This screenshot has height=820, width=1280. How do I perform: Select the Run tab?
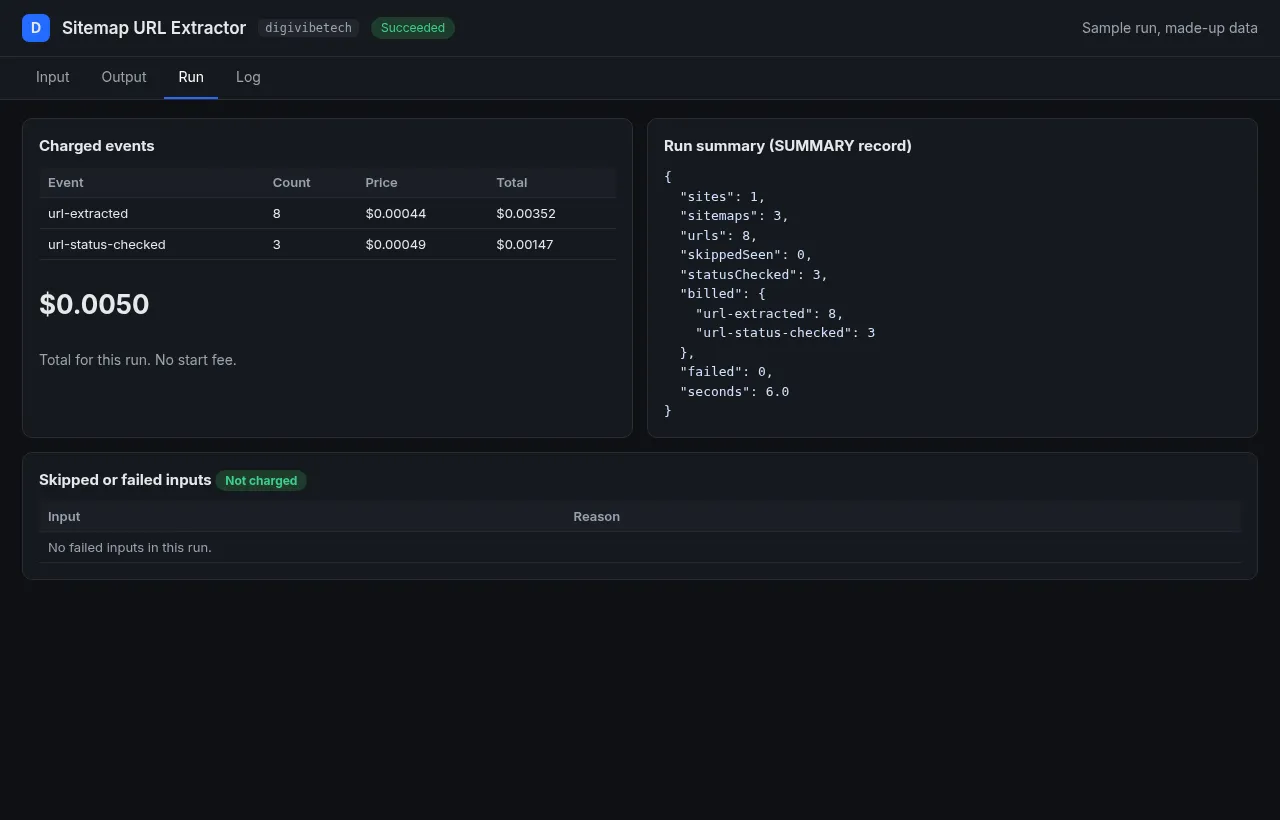pos(191,77)
